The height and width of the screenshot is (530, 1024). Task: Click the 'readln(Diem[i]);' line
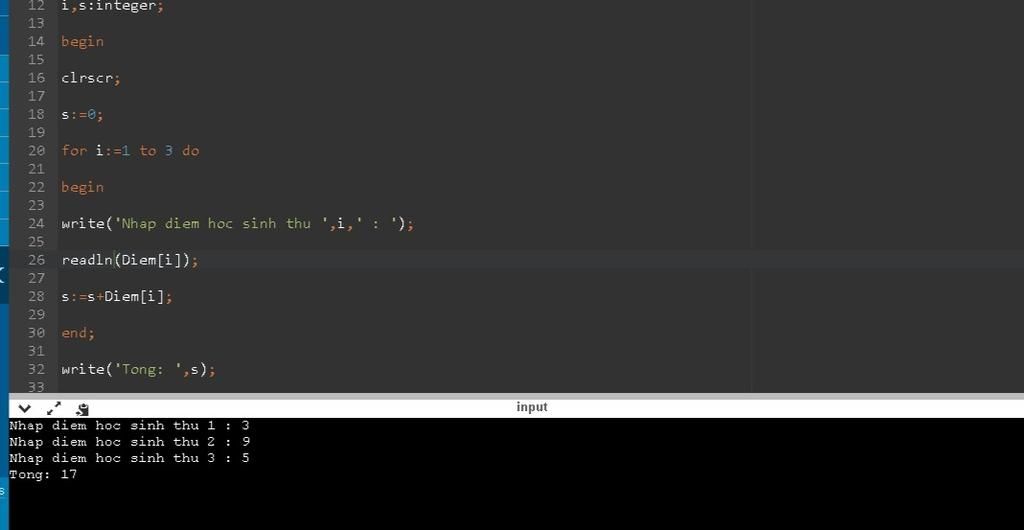[x=130, y=260]
